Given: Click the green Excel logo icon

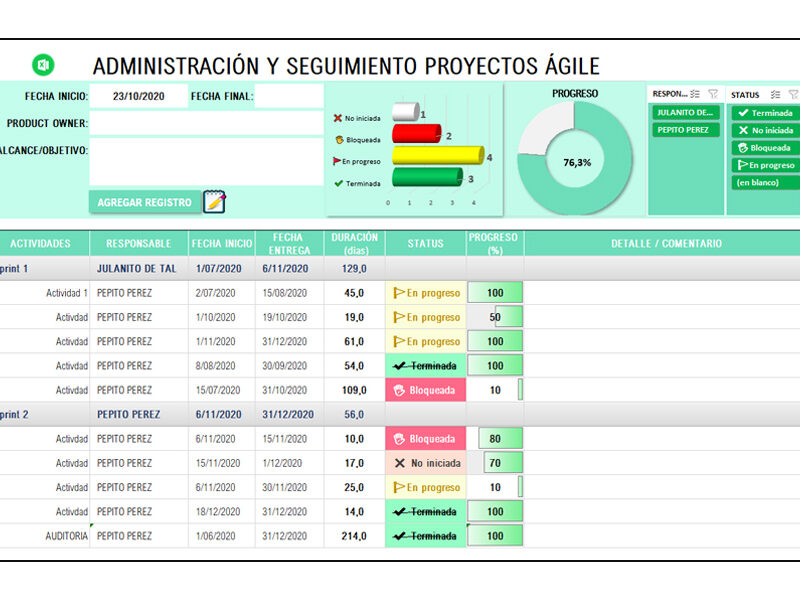Looking at the screenshot, I should 43,65.
